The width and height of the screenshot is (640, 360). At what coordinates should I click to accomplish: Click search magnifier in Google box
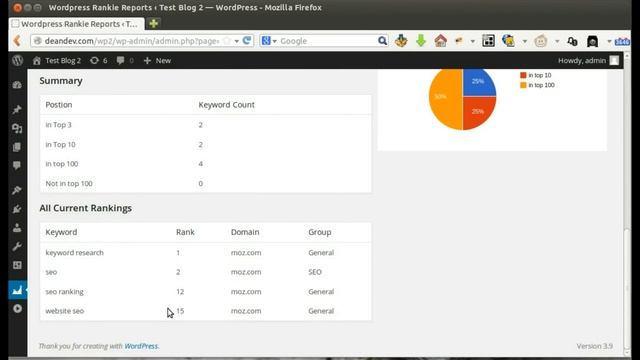pos(382,41)
